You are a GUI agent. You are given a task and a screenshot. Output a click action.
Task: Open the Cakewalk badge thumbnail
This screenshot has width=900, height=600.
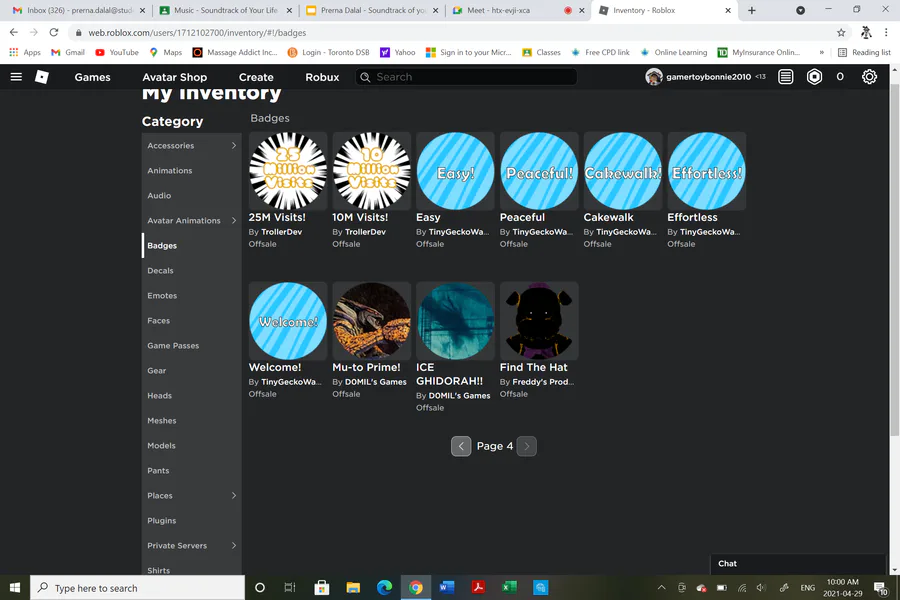pos(623,171)
